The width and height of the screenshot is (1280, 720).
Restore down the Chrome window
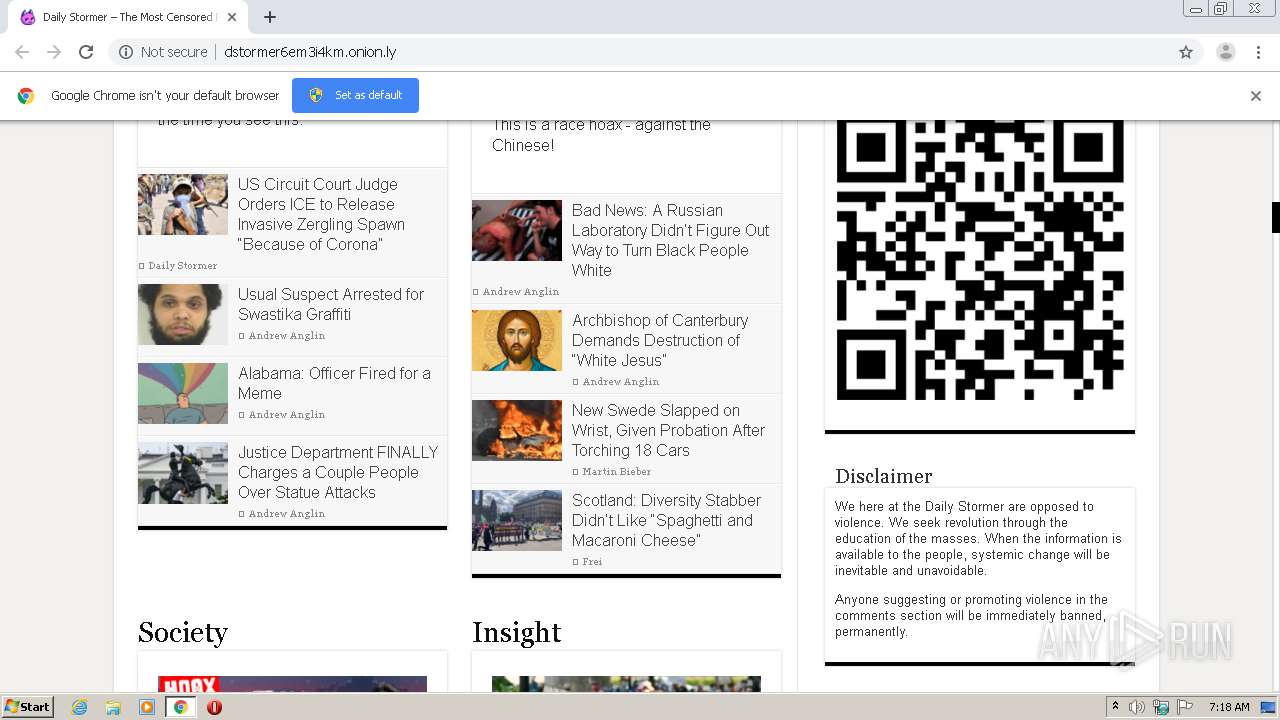1221,9
